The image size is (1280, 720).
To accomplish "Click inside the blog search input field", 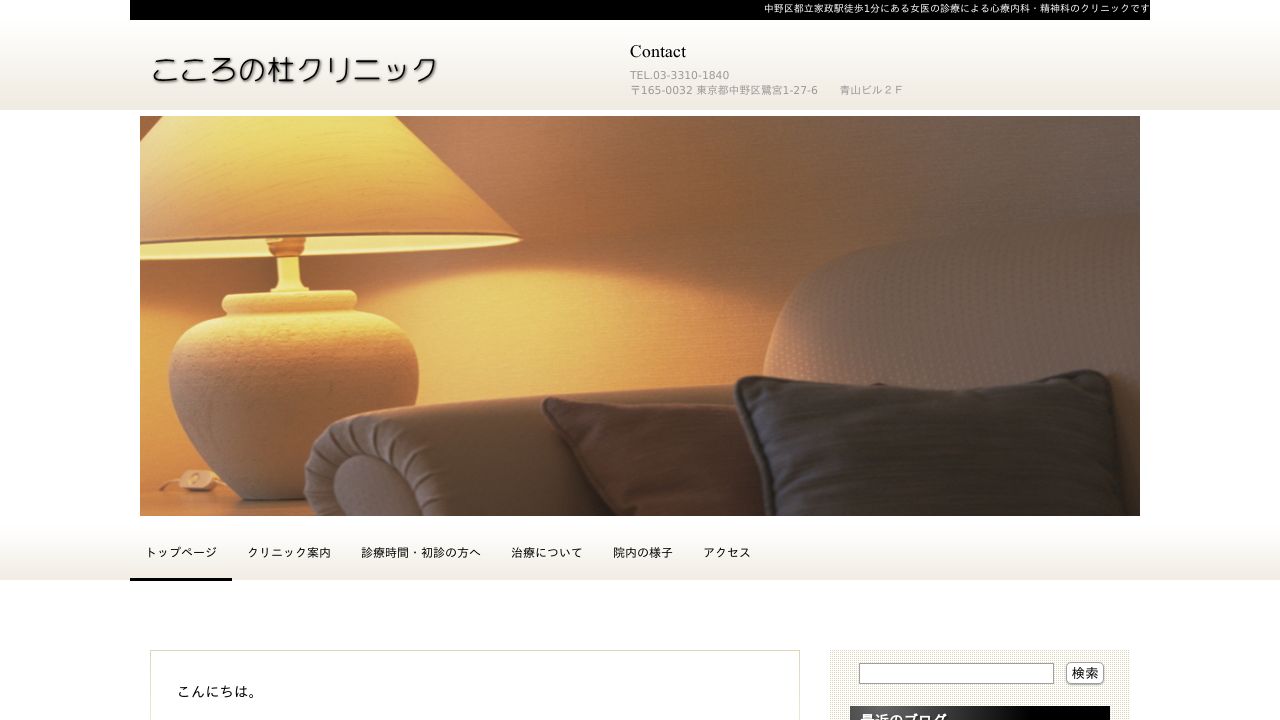I will click(x=956, y=673).
